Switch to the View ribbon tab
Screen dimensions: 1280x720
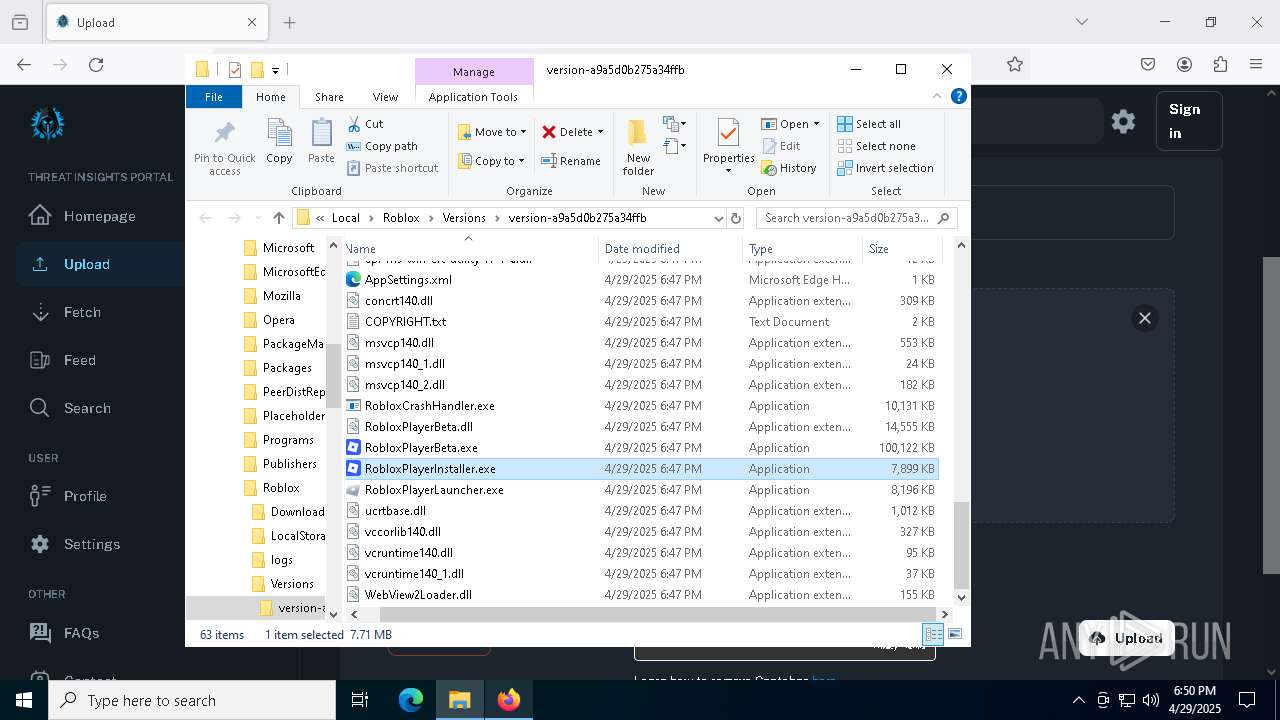tap(385, 97)
